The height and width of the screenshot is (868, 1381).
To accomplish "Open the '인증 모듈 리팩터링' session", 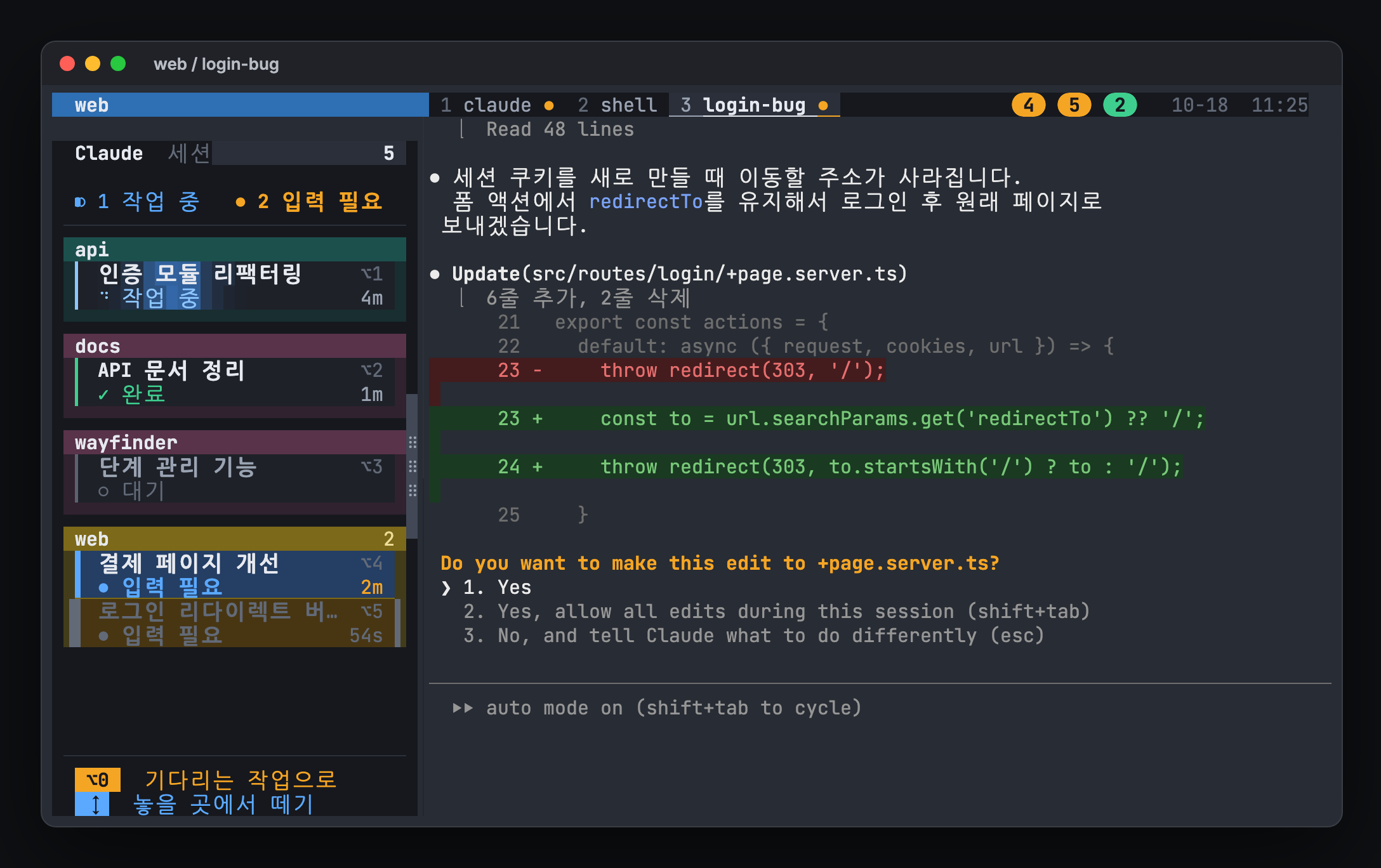I will point(235,286).
